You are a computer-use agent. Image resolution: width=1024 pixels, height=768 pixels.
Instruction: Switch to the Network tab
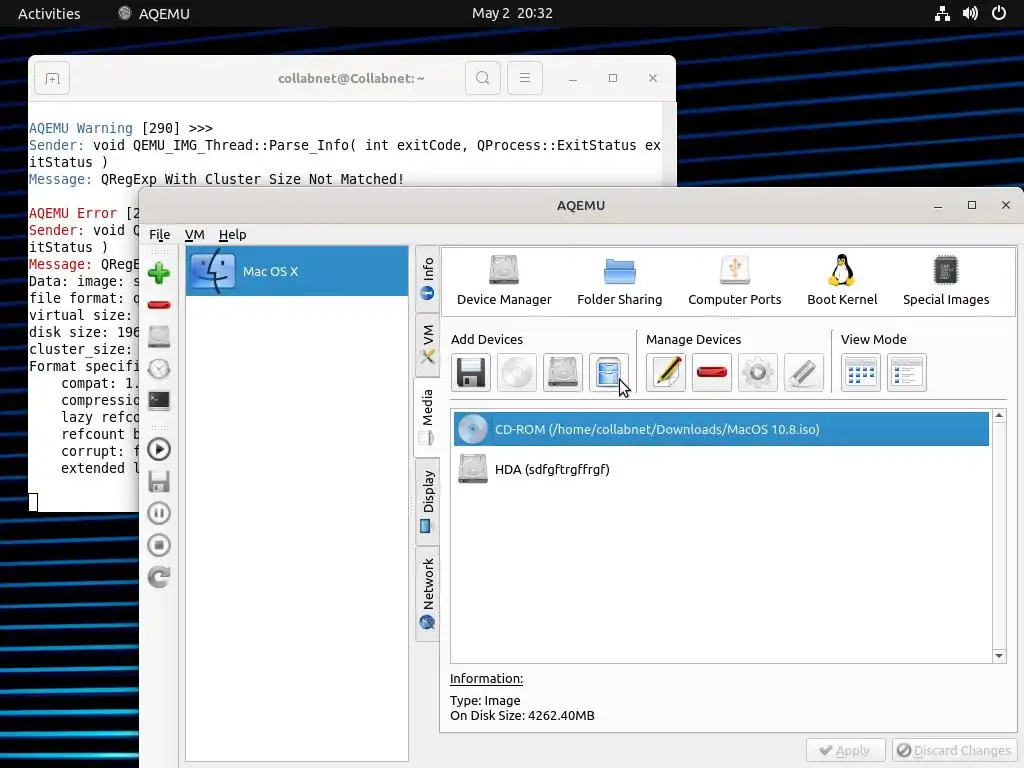point(428,594)
